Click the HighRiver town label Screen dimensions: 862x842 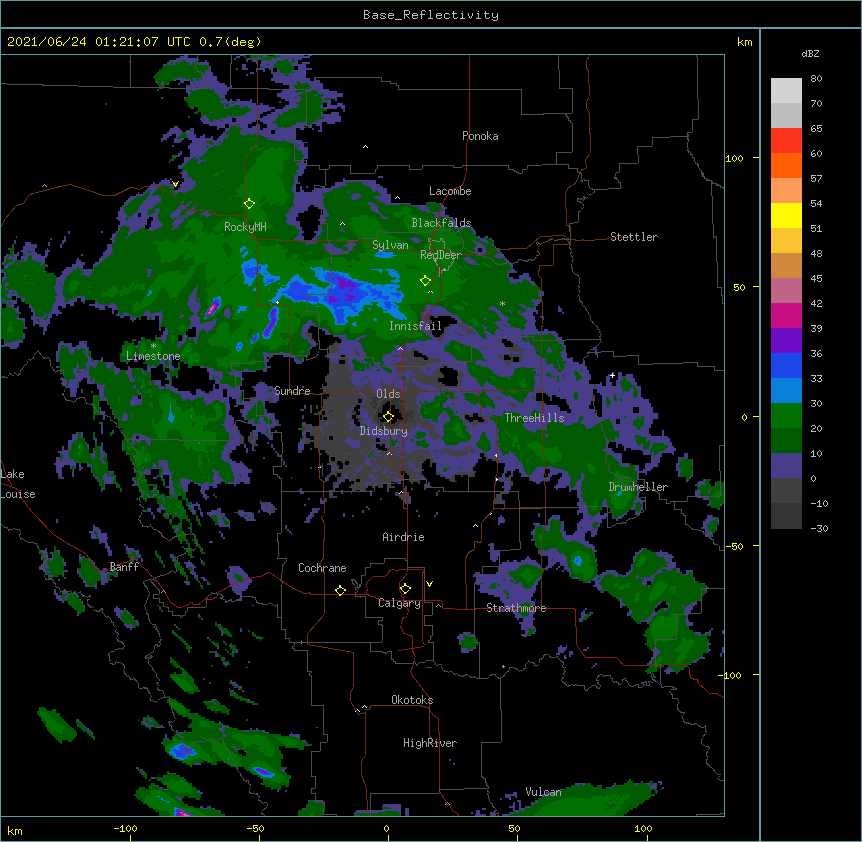tap(430, 743)
